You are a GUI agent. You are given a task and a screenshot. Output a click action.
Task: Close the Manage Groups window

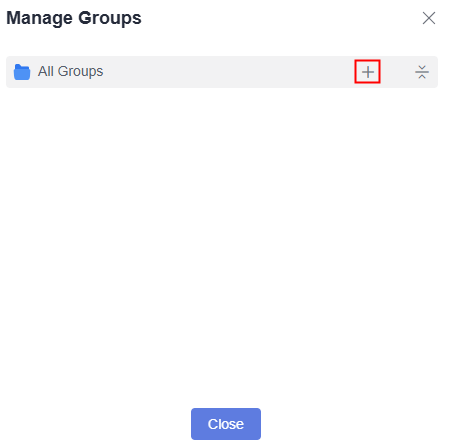(429, 18)
